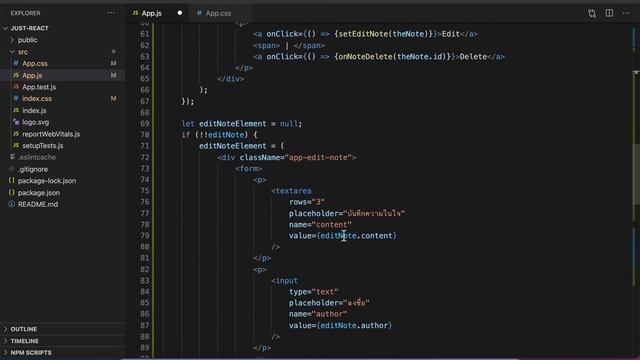Click the unsaved dot on App.js tab
The width and height of the screenshot is (640, 360).
pyautogui.click(x=180, y=13)
